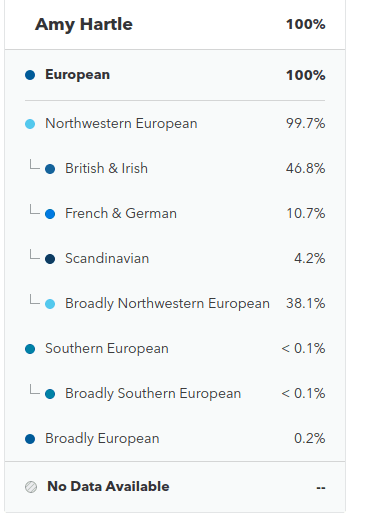Click the 46.8% British & Irish percentage
This screenshot has height=529, width=365.
305,168
